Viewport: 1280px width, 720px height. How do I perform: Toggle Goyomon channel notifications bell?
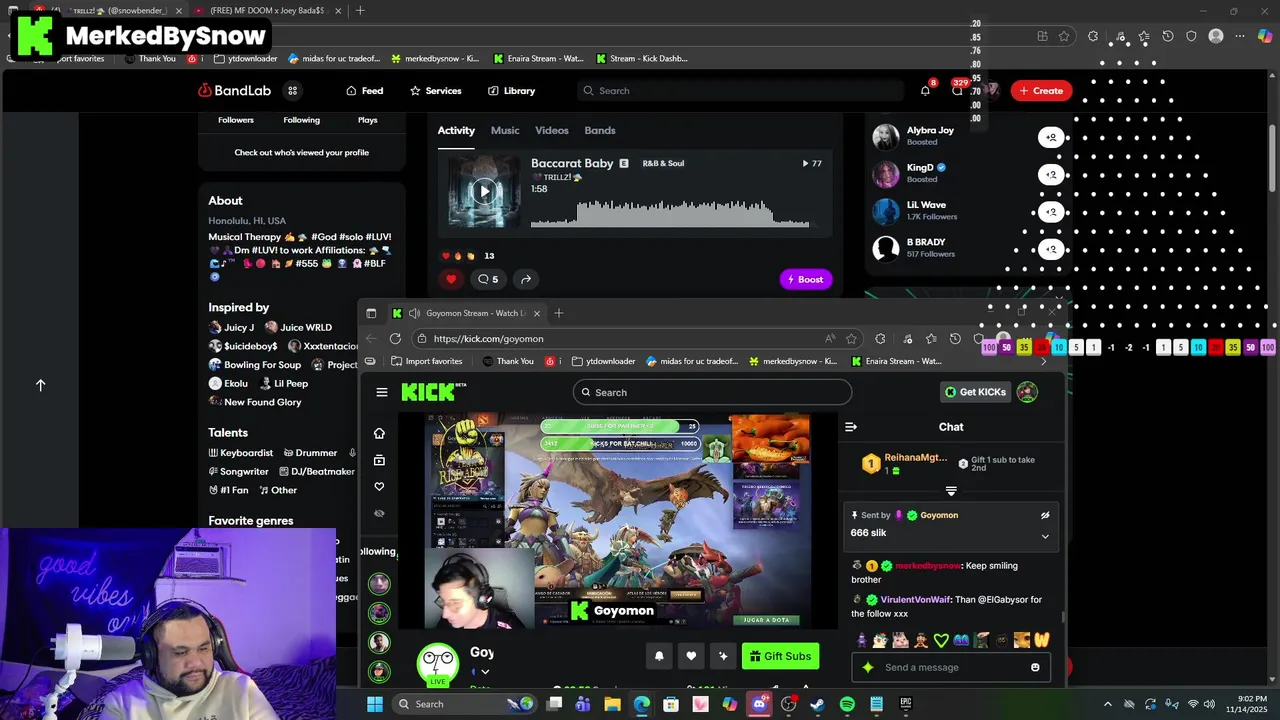click(x=659, y=656)
